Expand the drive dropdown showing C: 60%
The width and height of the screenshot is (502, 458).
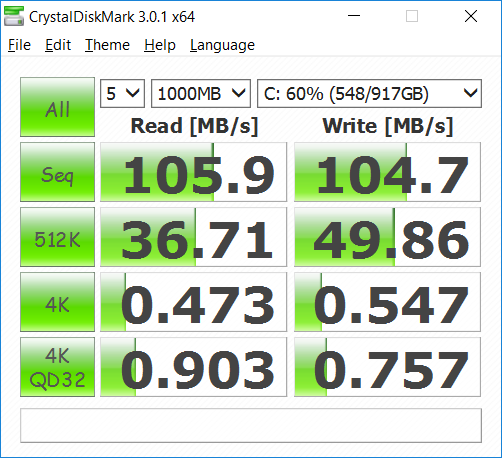(x=369, y=93)
